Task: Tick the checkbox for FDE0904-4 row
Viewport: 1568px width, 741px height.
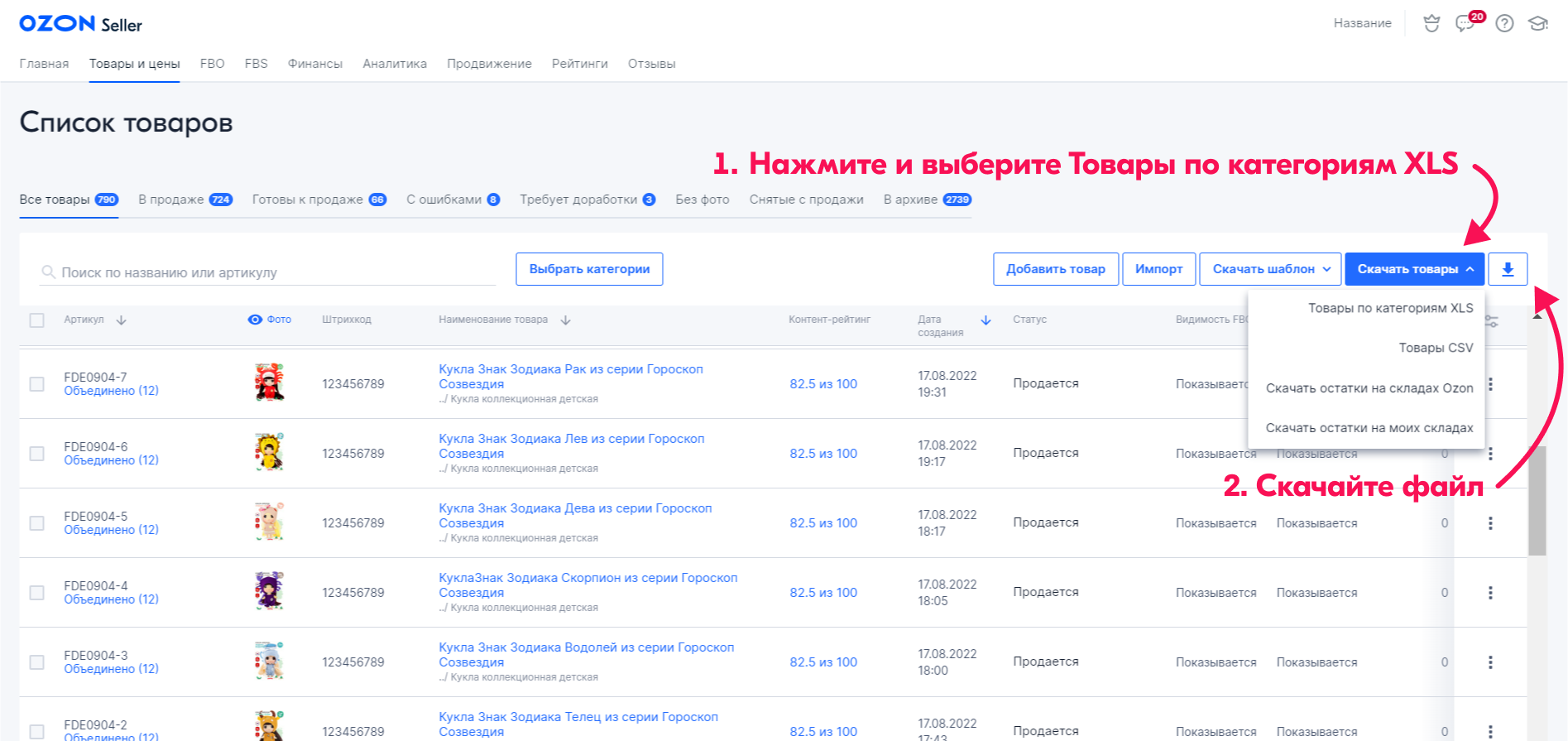Action: click(x=37, y=593)
